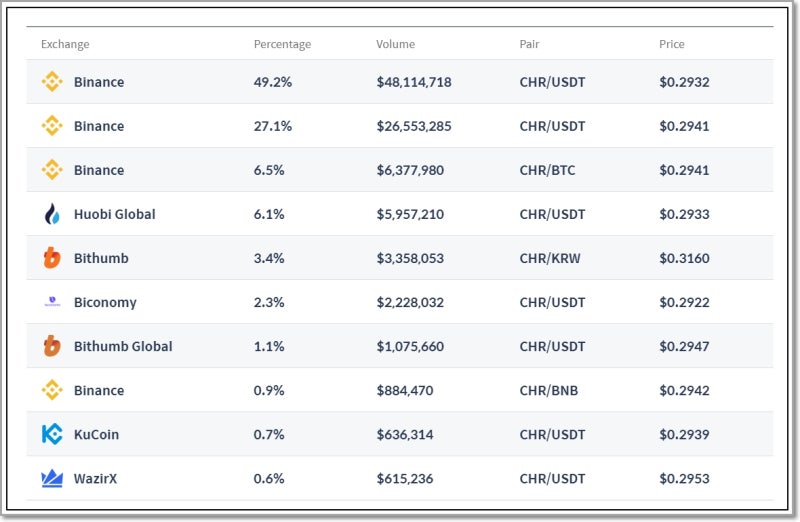This screenshot has height=522, width=800.
Task: Click the $884,470 volume value
Action: tap(405, 390)
